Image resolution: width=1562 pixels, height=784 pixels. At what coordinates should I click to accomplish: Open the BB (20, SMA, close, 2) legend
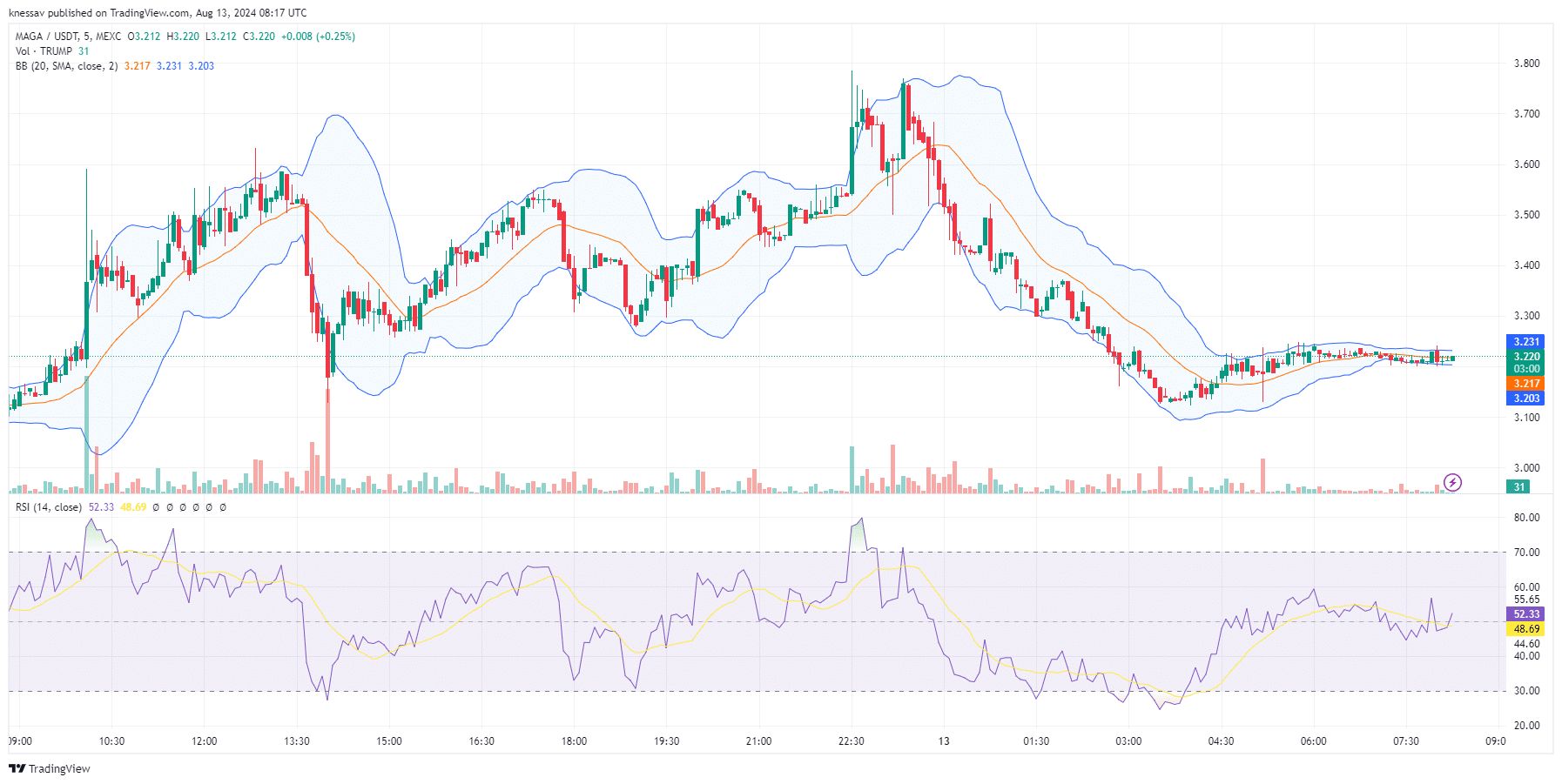66,66
